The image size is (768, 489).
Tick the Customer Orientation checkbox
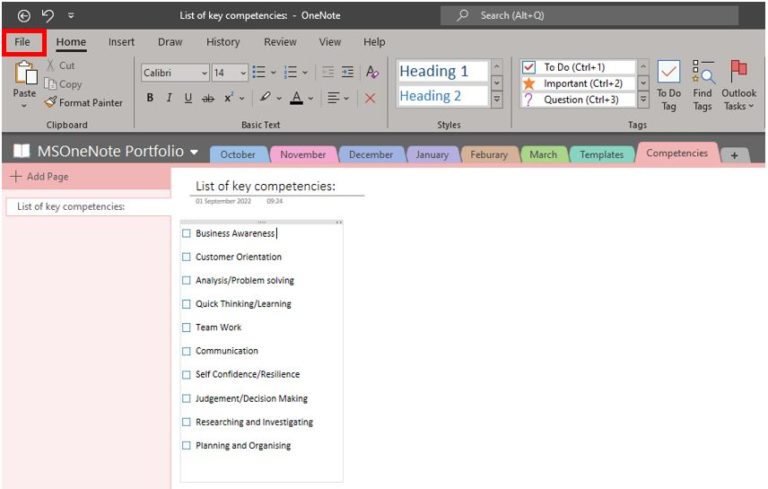click(186, 257)
